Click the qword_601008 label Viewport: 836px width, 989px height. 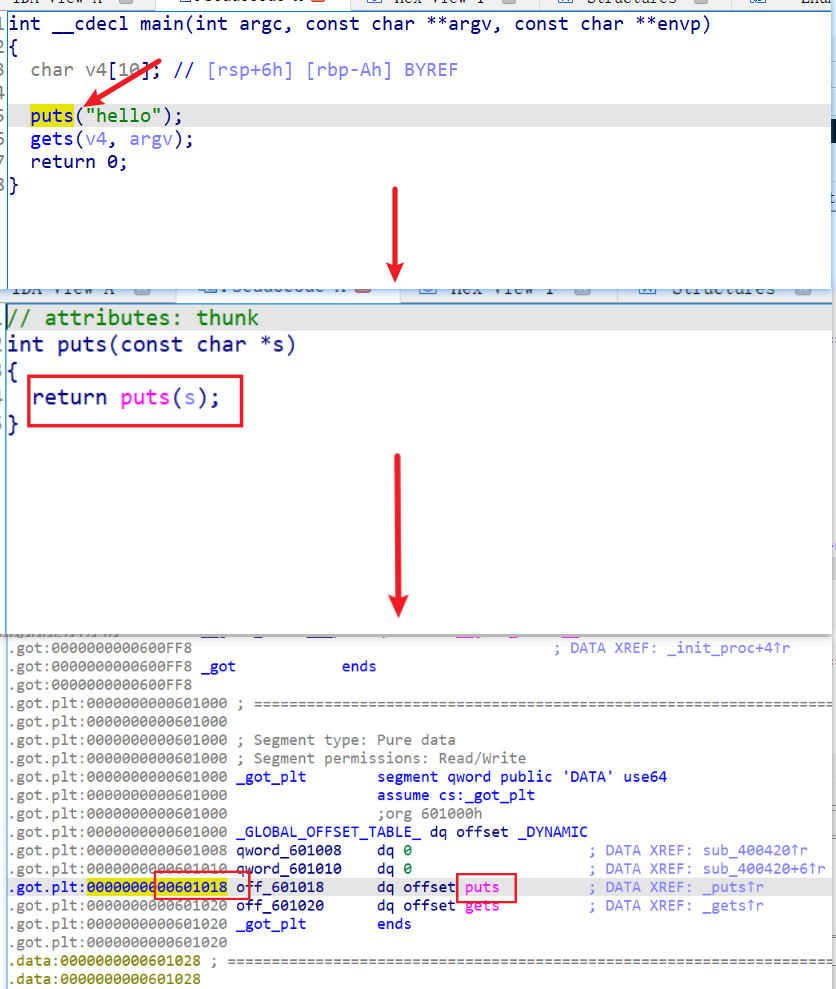[x=288, y=850]
